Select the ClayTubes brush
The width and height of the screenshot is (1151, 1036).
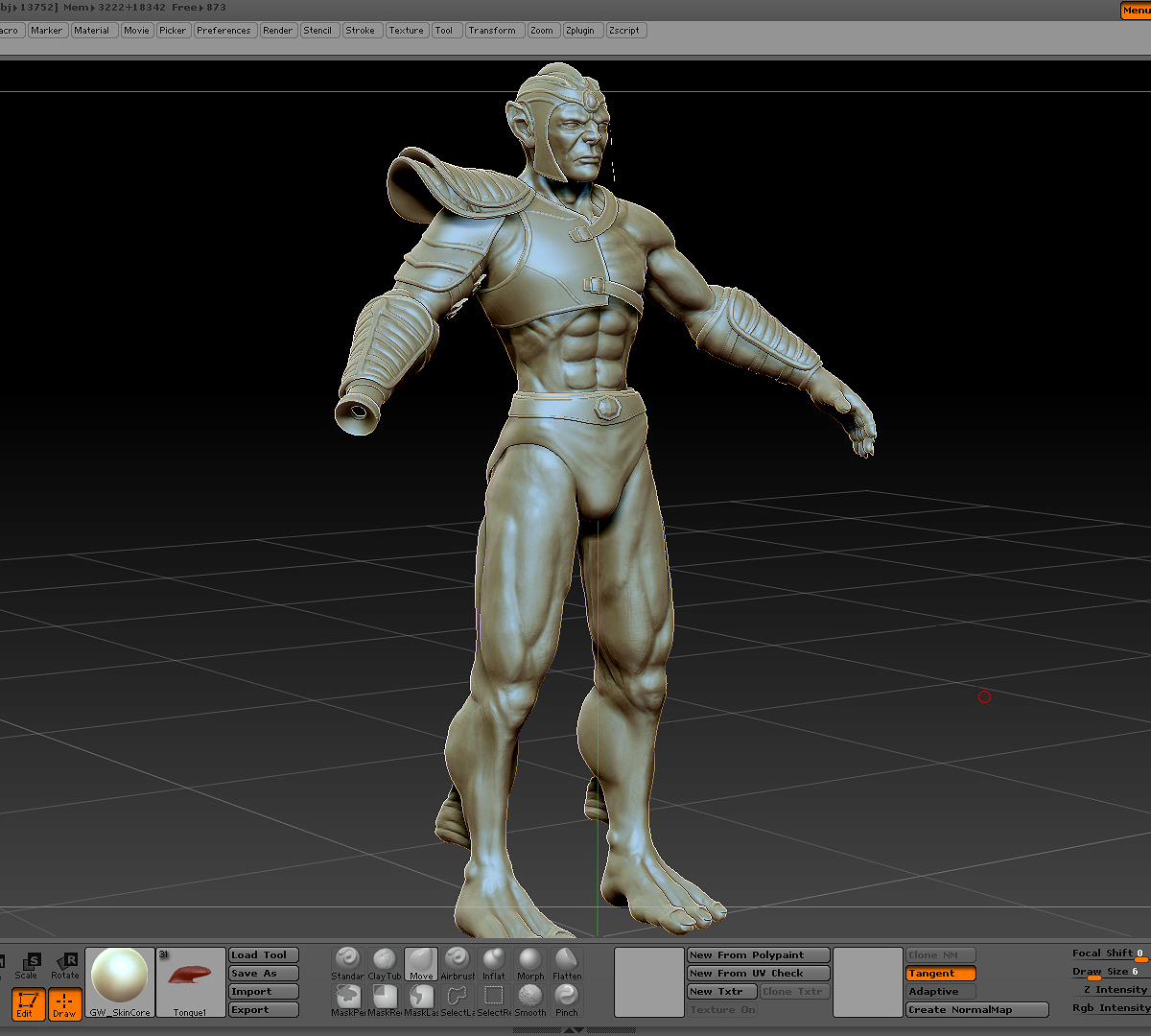385,963
